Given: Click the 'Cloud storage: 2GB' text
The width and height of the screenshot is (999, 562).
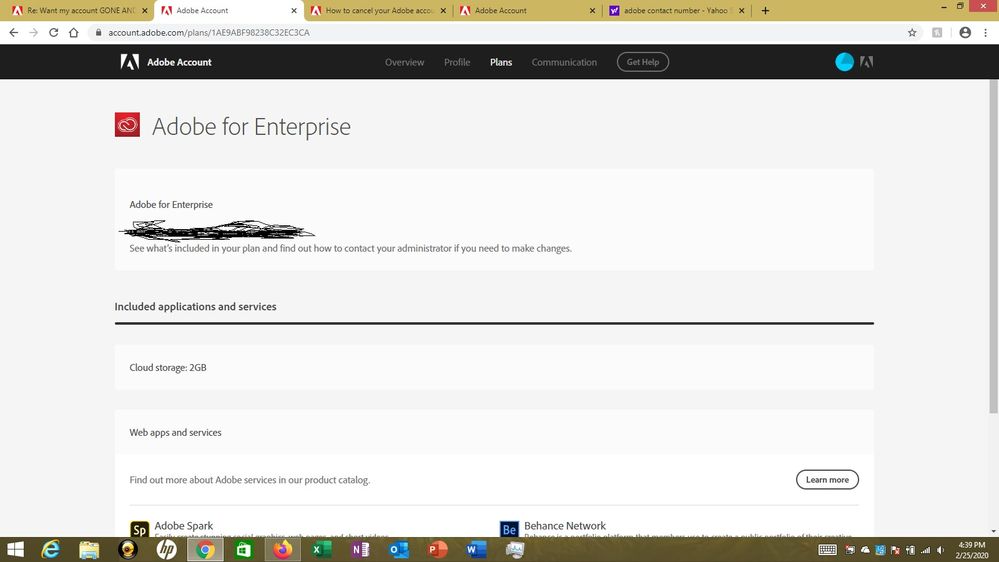Looking at the screenshot, I should coord(168,368).
